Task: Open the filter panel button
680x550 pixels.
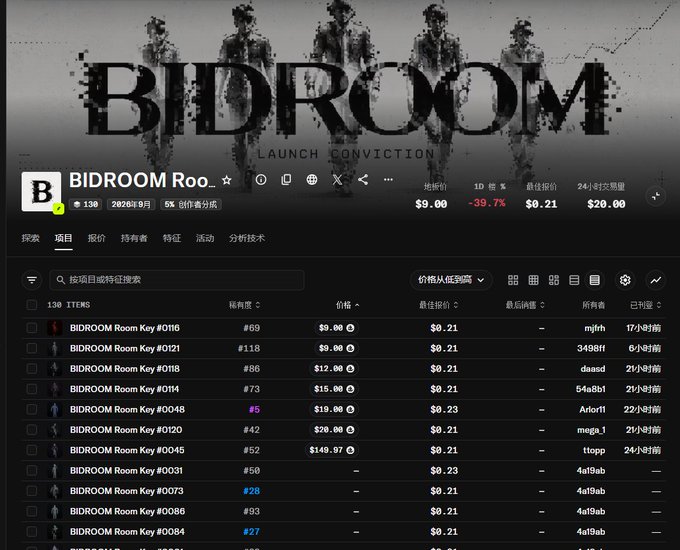Action: (32, 280)
